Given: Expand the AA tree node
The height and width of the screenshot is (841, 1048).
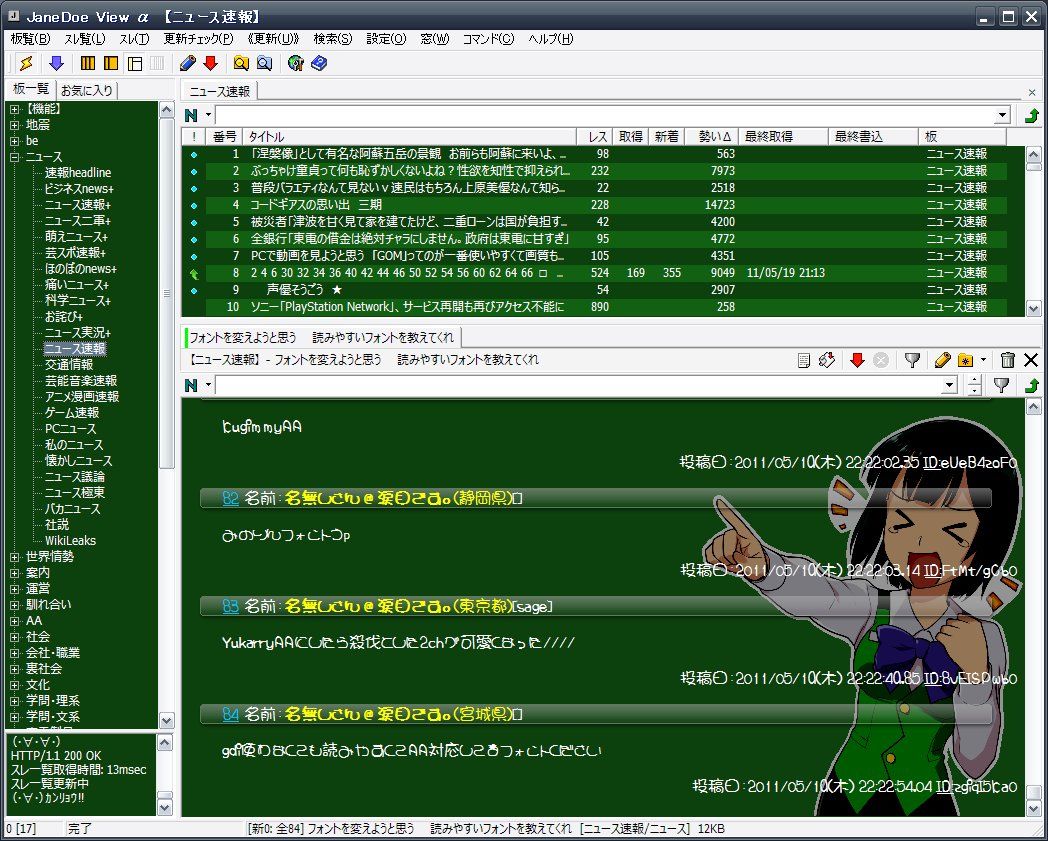Looking at the screenshot, I should (x=15, y=621).
